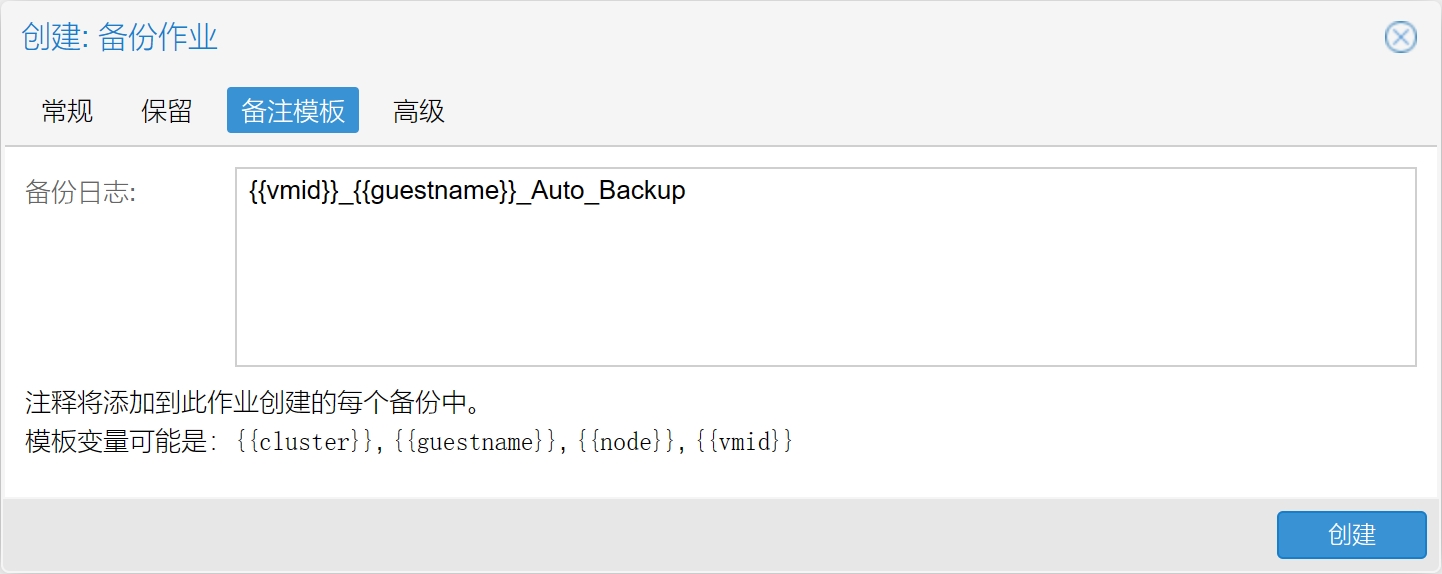Click the empty lower area of the text box
Screen dimensions: 1442x574
826,300
